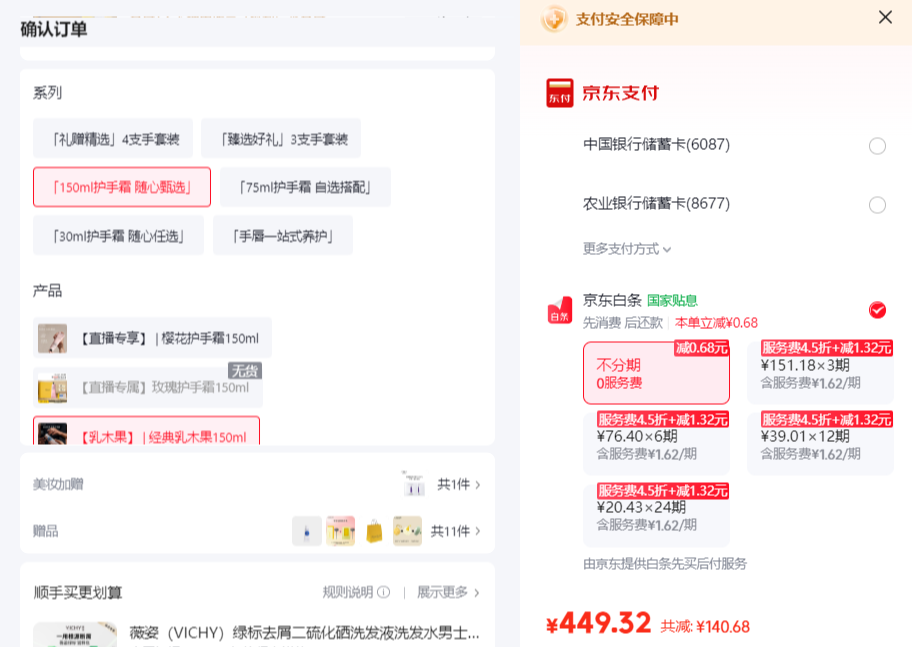Click VICHY shampoo product thumbnail
This screenshot has height=647, width=912.
coord(74,634)
